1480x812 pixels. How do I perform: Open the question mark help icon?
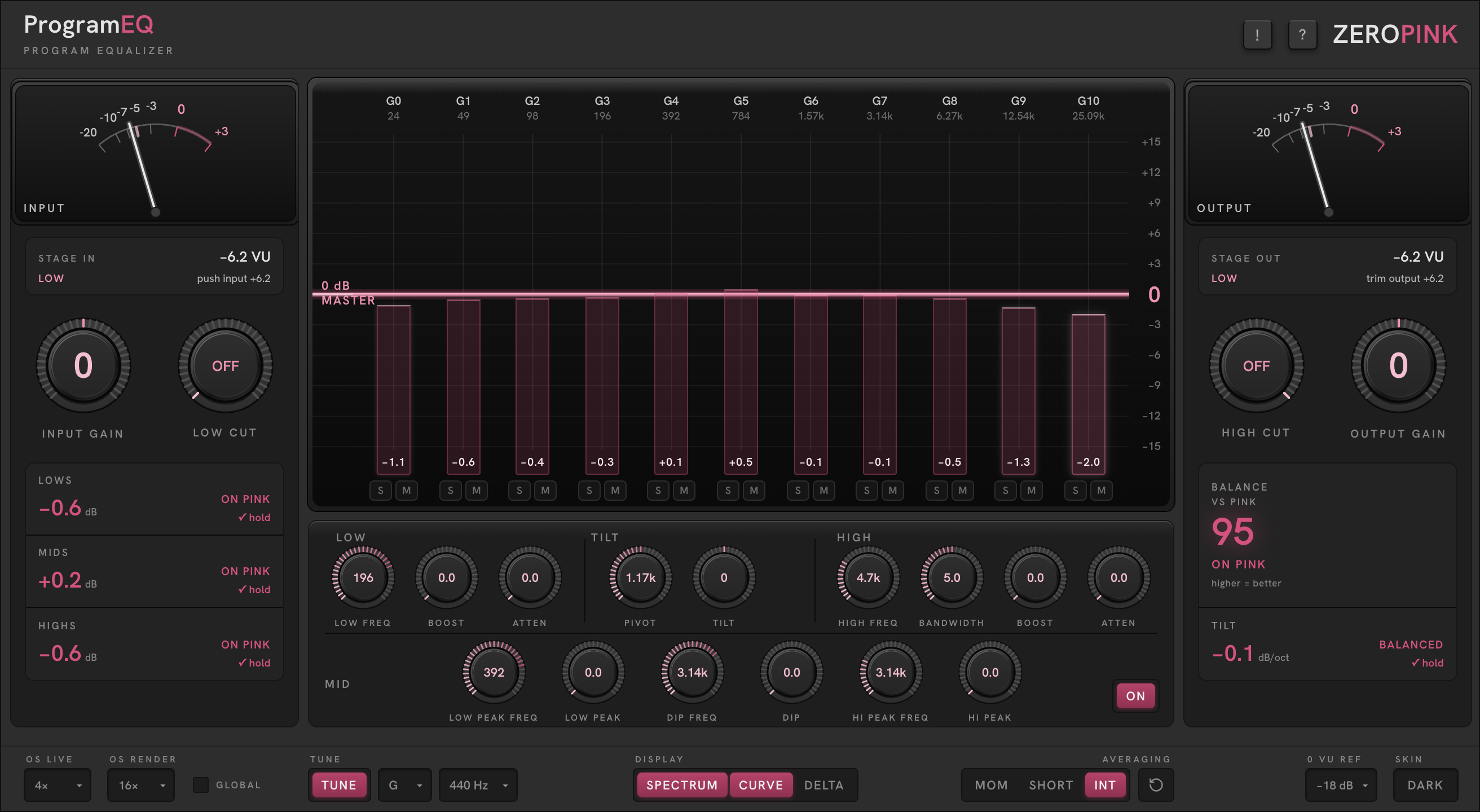point(1302,35)
